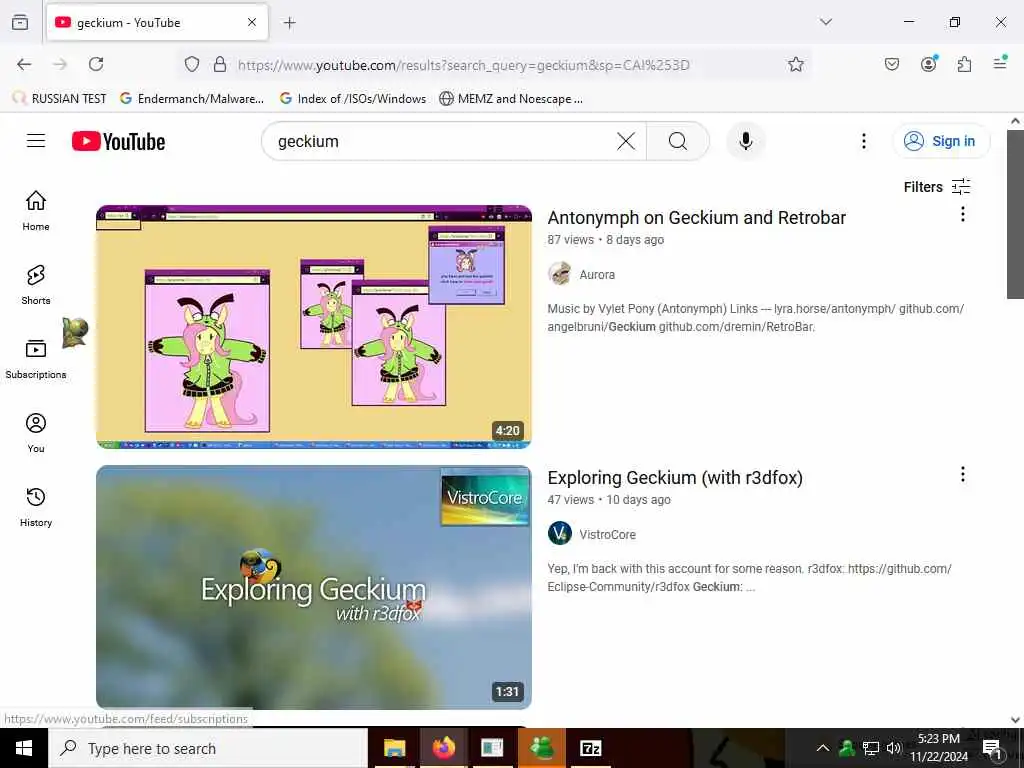Open the extensions puzzle icon
Image resolution: width=1024 pixels, height=768 pixels.
coord(964,64)
